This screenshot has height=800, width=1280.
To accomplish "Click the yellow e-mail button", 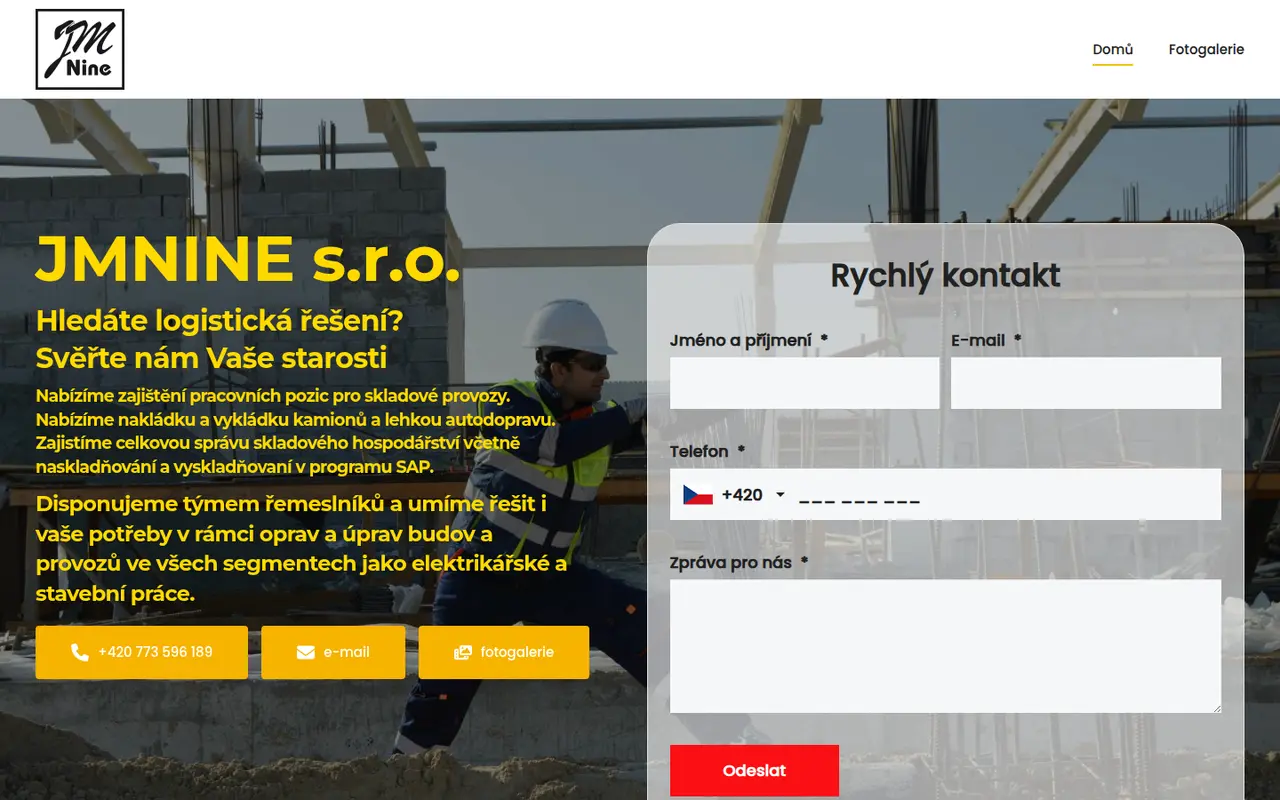I will coord(333,652).
